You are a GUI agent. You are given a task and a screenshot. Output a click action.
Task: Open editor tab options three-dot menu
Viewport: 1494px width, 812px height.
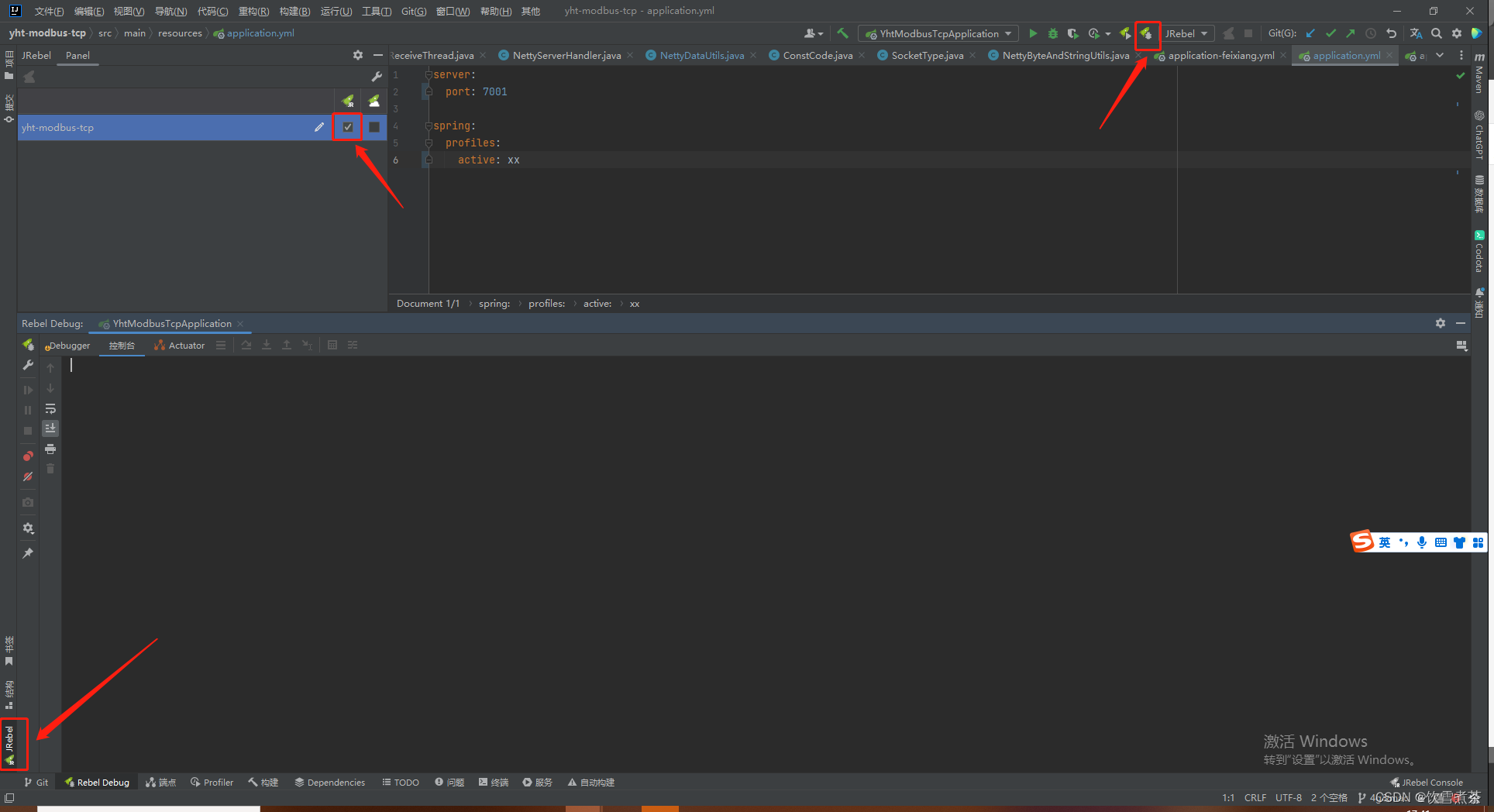pyautogui.click(x=1461, y=55)
